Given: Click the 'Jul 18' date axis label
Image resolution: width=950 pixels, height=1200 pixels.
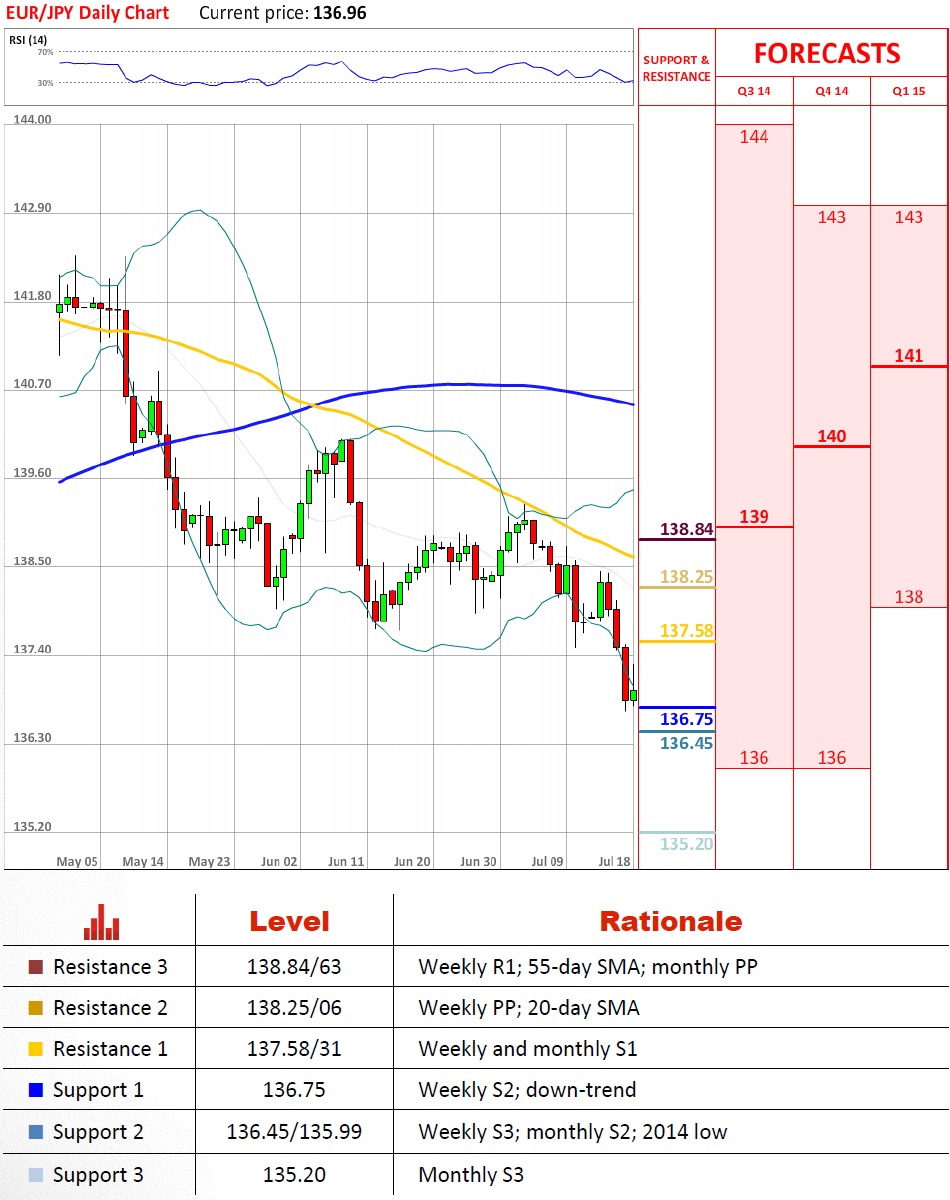Looking at the screenshot, I should [x=614, y=861].
